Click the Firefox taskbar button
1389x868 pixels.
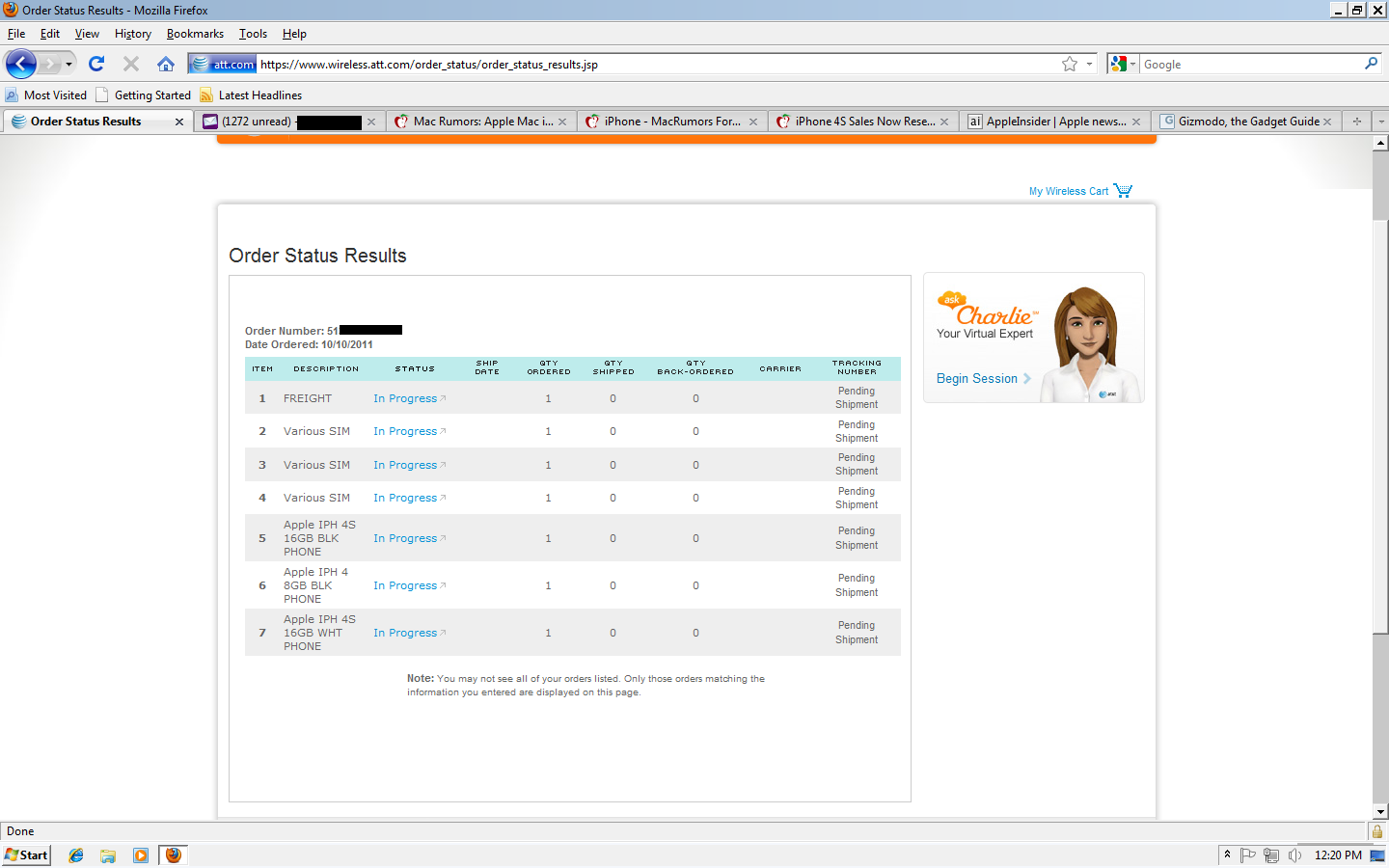[x=174, y=855]
